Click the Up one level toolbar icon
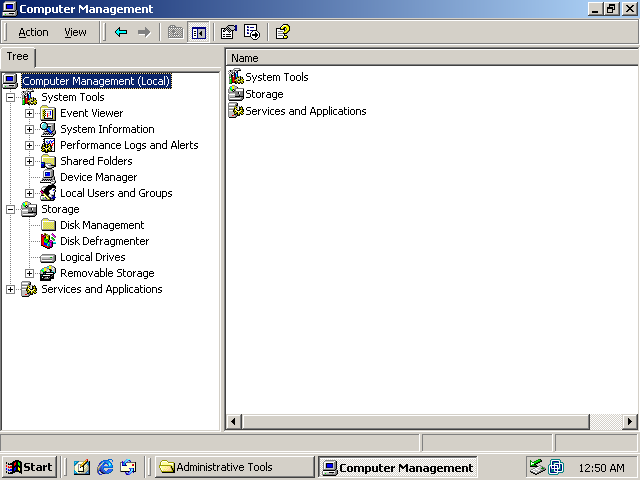This screenshot has height=480, width=640. click(x=176, y=32)
